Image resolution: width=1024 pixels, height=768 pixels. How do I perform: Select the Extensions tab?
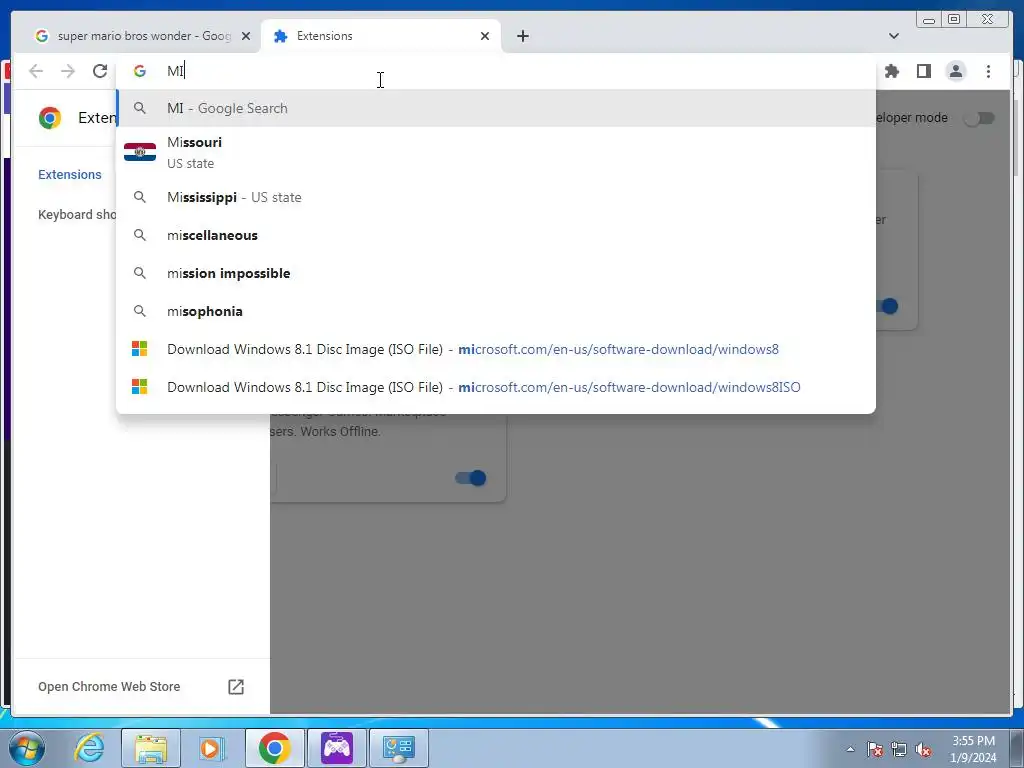coord(380,36)
